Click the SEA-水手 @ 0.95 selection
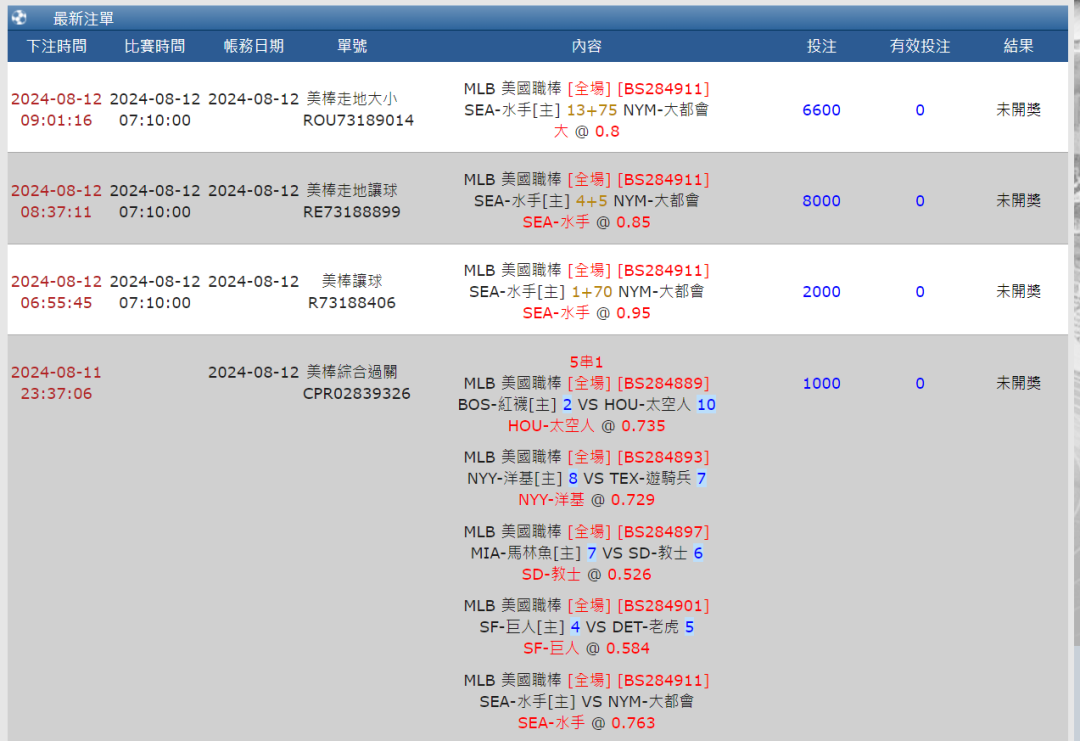Screen dimensions: 1080x741 pos(586,313)
